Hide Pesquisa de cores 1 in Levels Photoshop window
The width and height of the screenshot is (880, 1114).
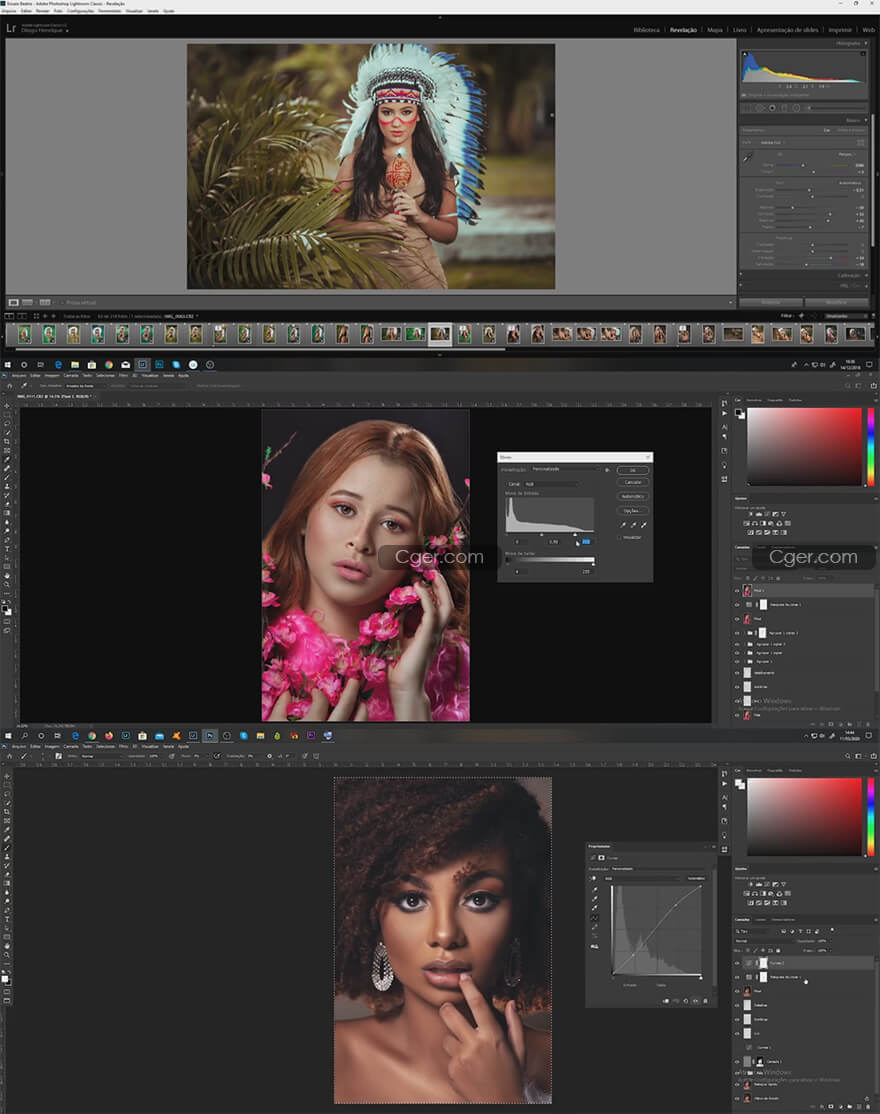tap(737, 605)
